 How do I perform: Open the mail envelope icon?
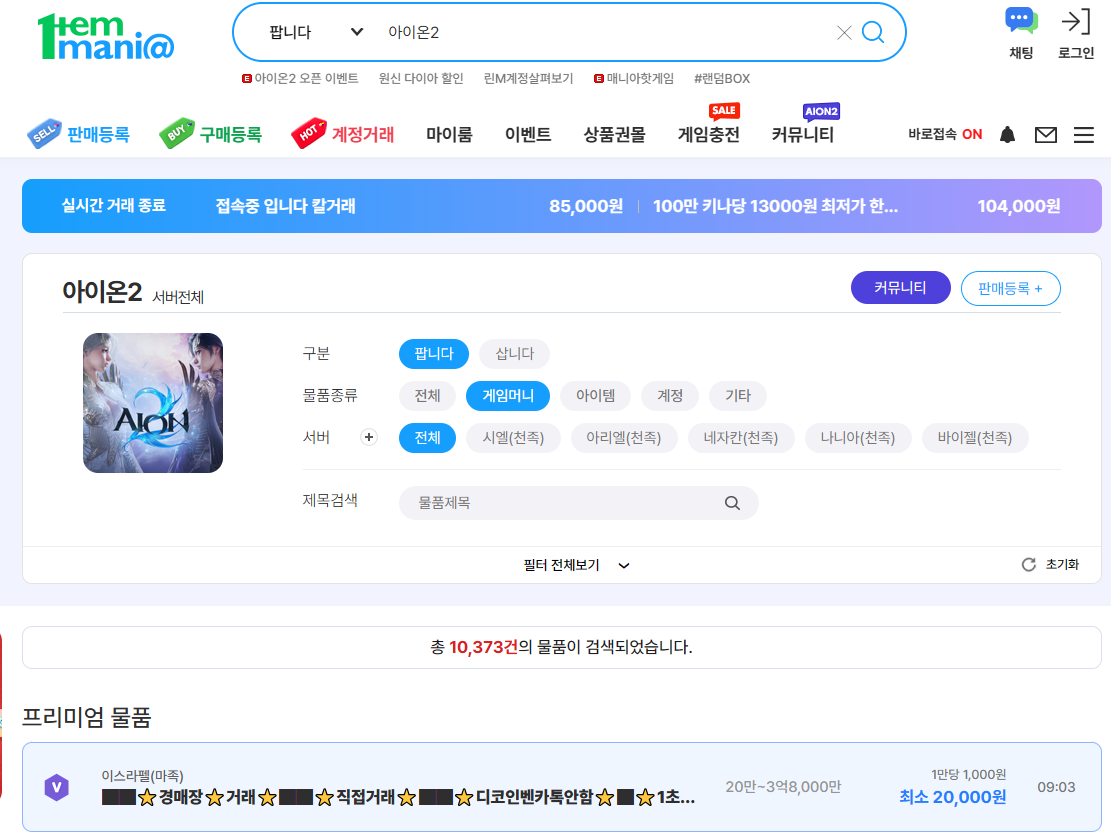pyautogui.click(x=1045, y=135)
